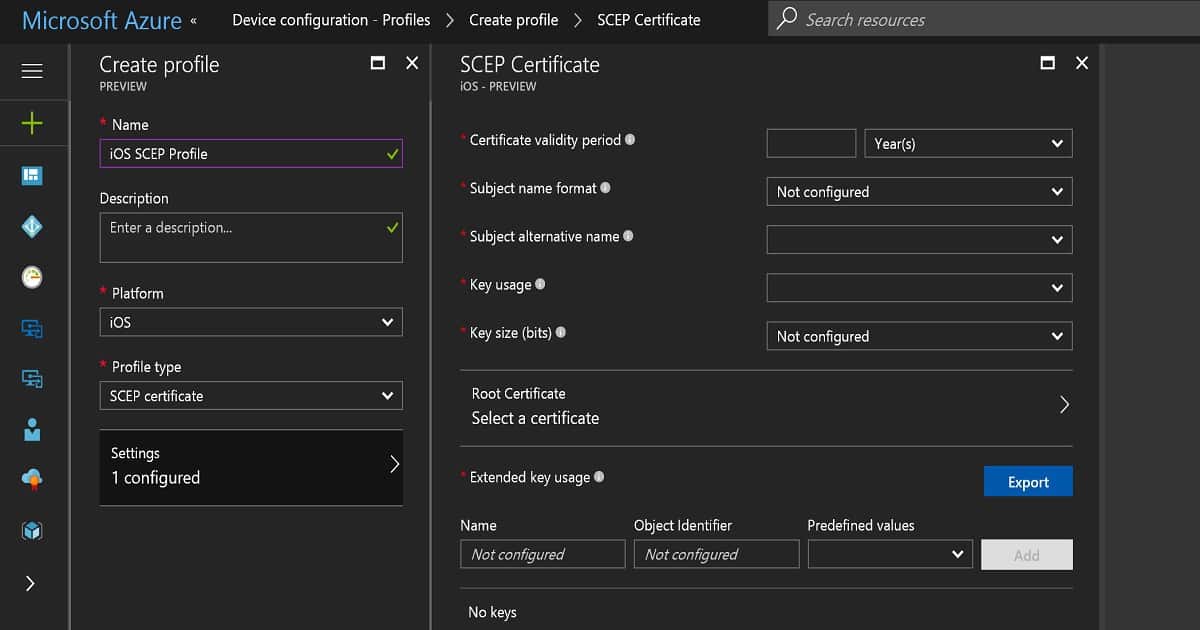Close the Create profile blade

coord(412,63)
